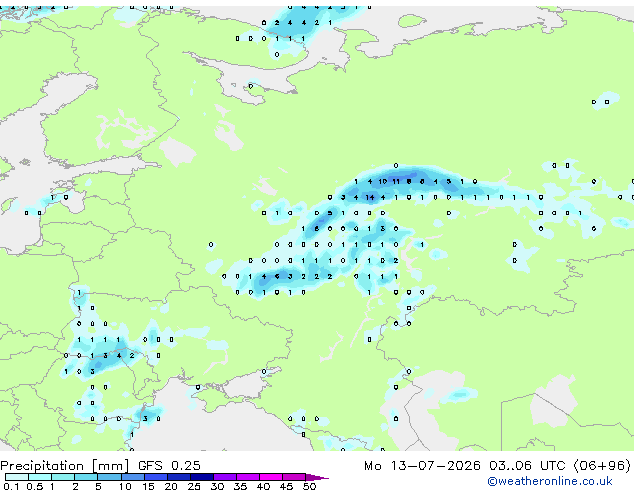
Task: Click the 0.5–1 mm legend color swatch
Action: point(40,477)
